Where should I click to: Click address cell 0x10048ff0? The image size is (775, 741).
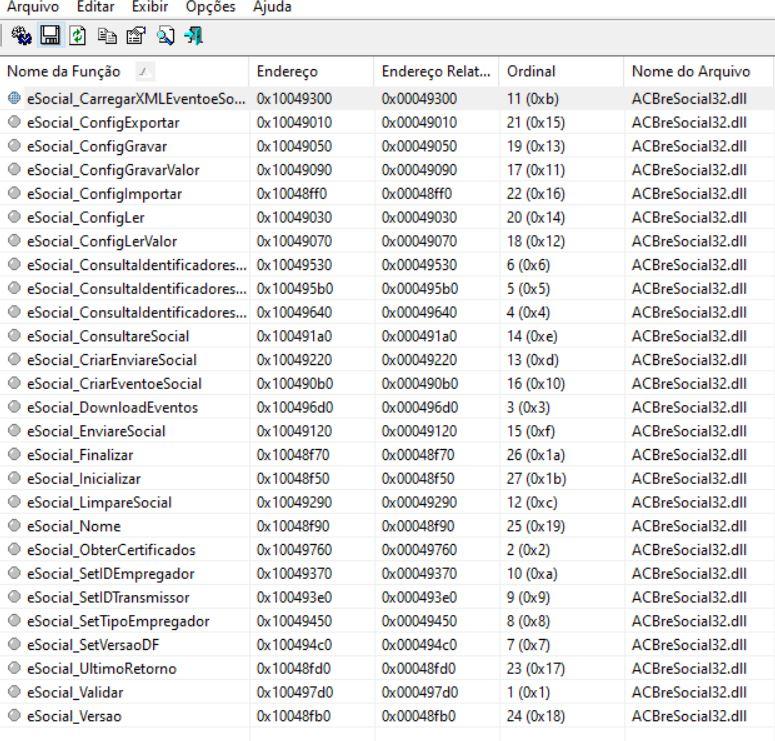click(292, 194)
